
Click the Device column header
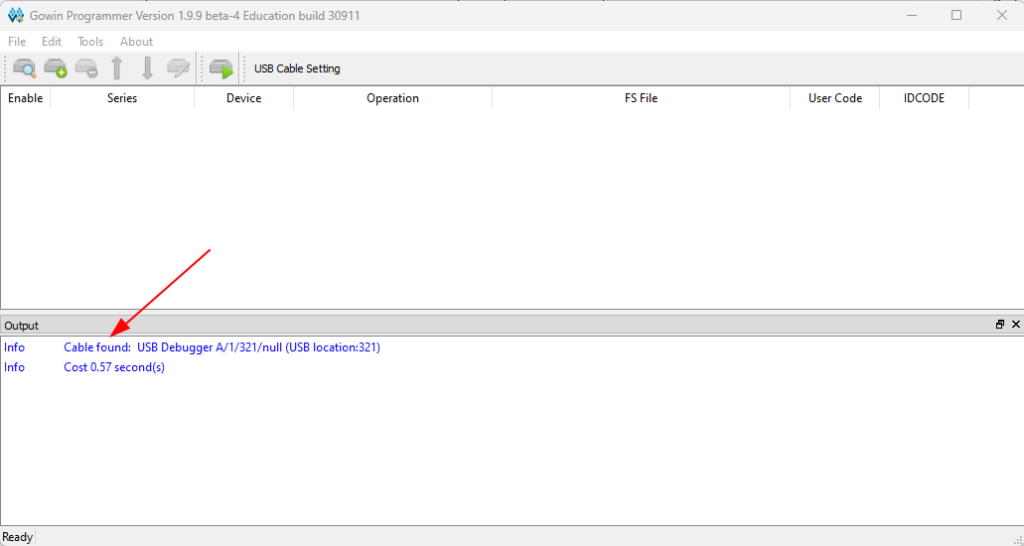tap(244, 98)
